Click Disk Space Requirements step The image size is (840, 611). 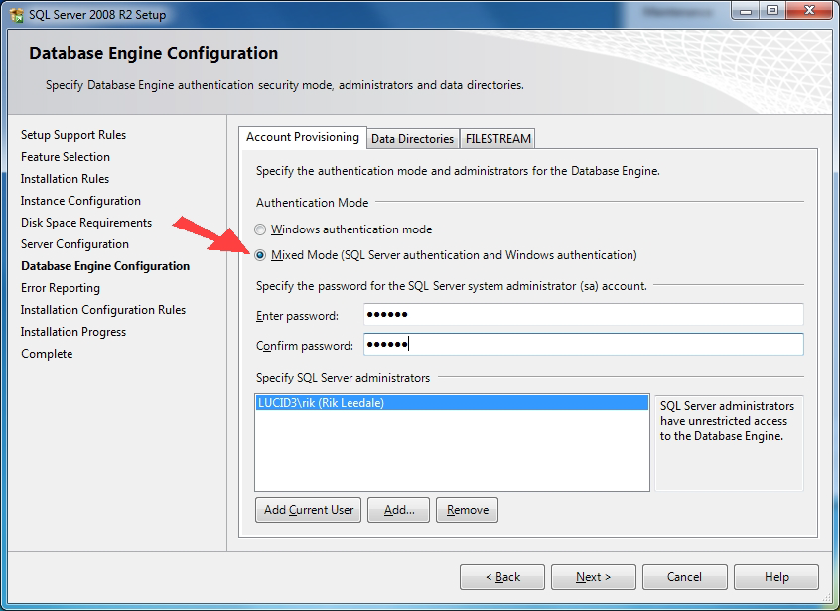pyautogui.click(x=86, y=223)
